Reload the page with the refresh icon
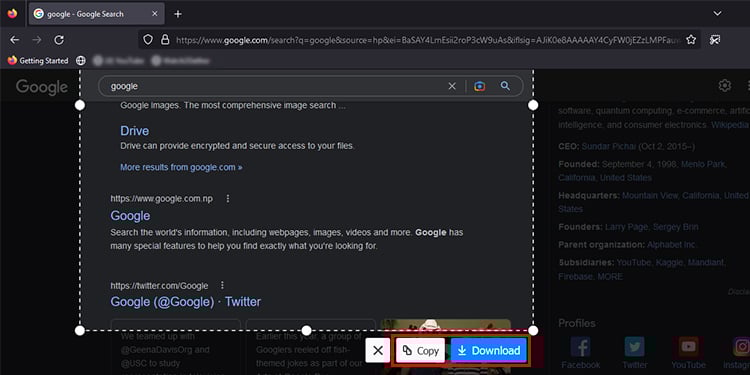 (x=59, y=40)
